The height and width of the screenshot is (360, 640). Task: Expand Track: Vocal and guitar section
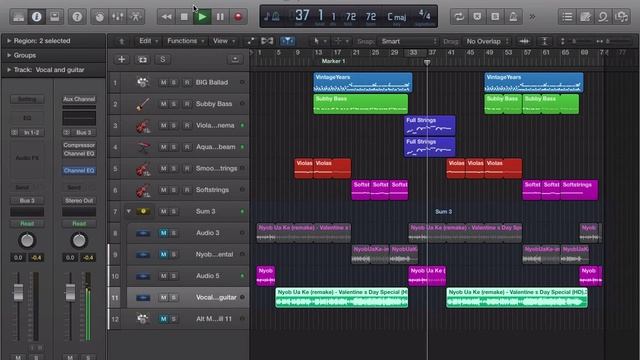(x=9, y=70)
